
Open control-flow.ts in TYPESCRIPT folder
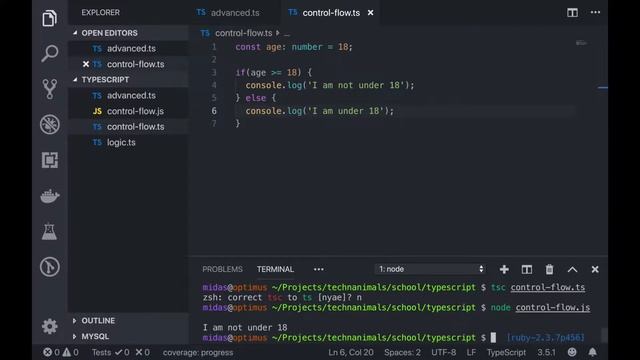(128, 127)
